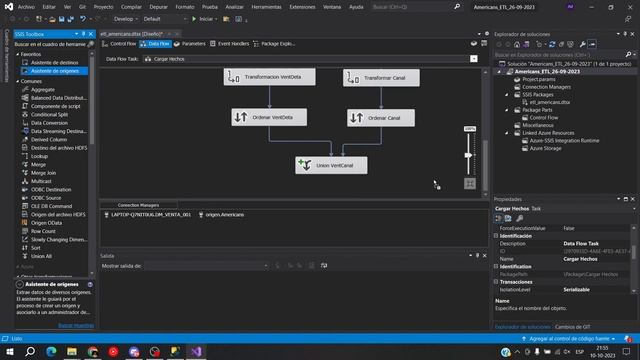
Task: Open Microsoft Edge from the taskbar
Action: click(51, 351)
